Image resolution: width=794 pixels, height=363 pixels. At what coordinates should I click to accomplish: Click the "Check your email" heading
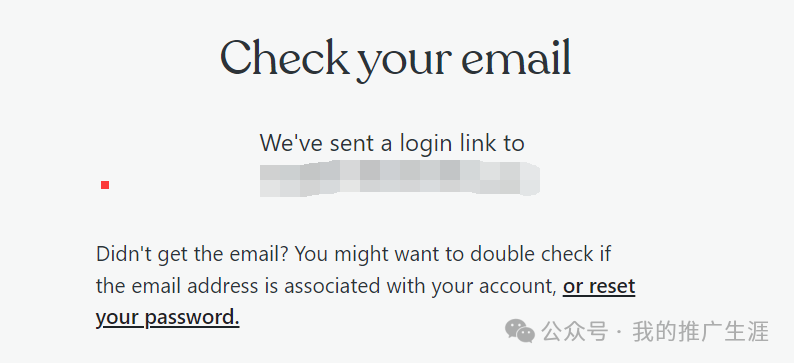(396, 59)
